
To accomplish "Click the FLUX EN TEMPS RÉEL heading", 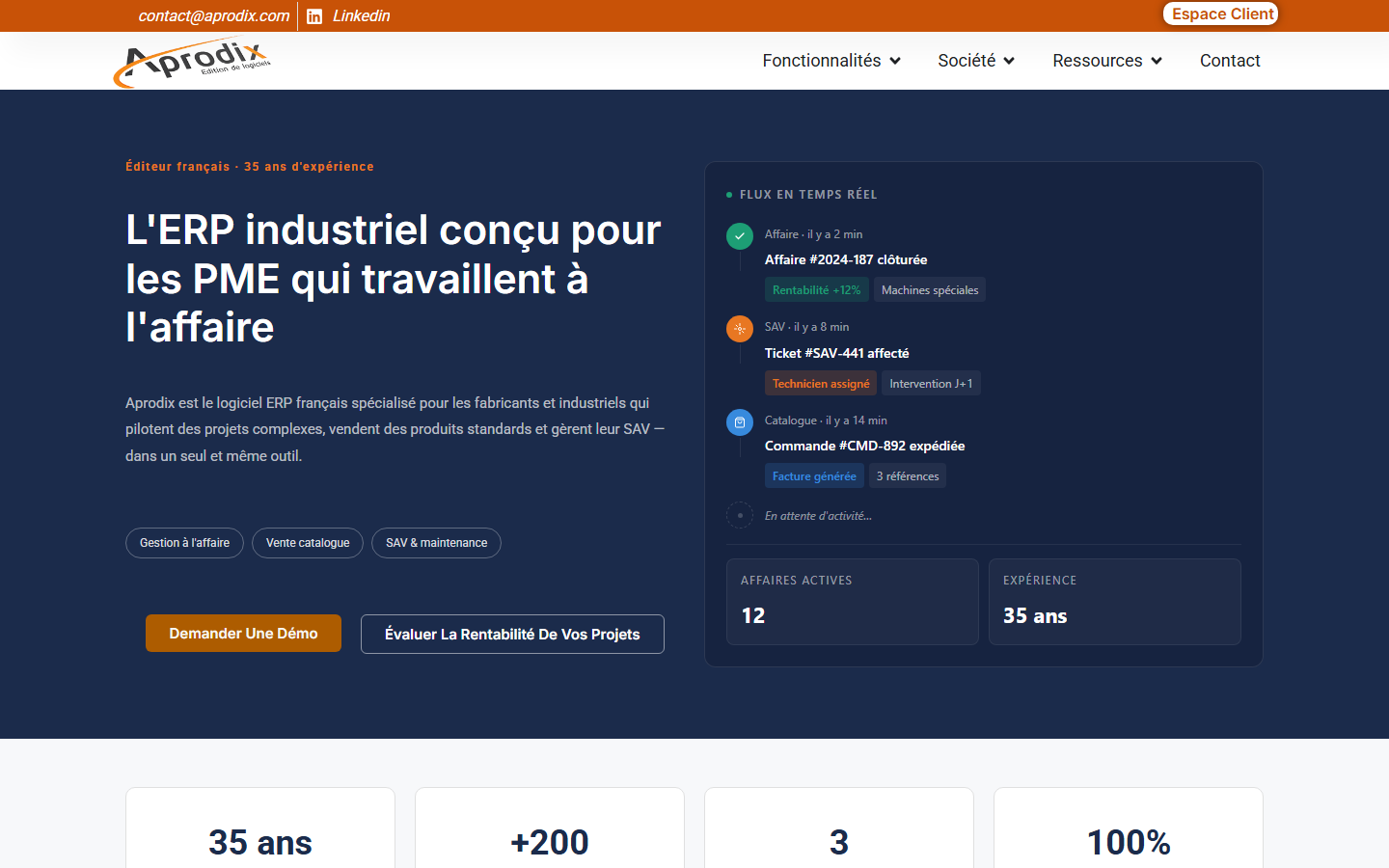I will tap(808, 195).
